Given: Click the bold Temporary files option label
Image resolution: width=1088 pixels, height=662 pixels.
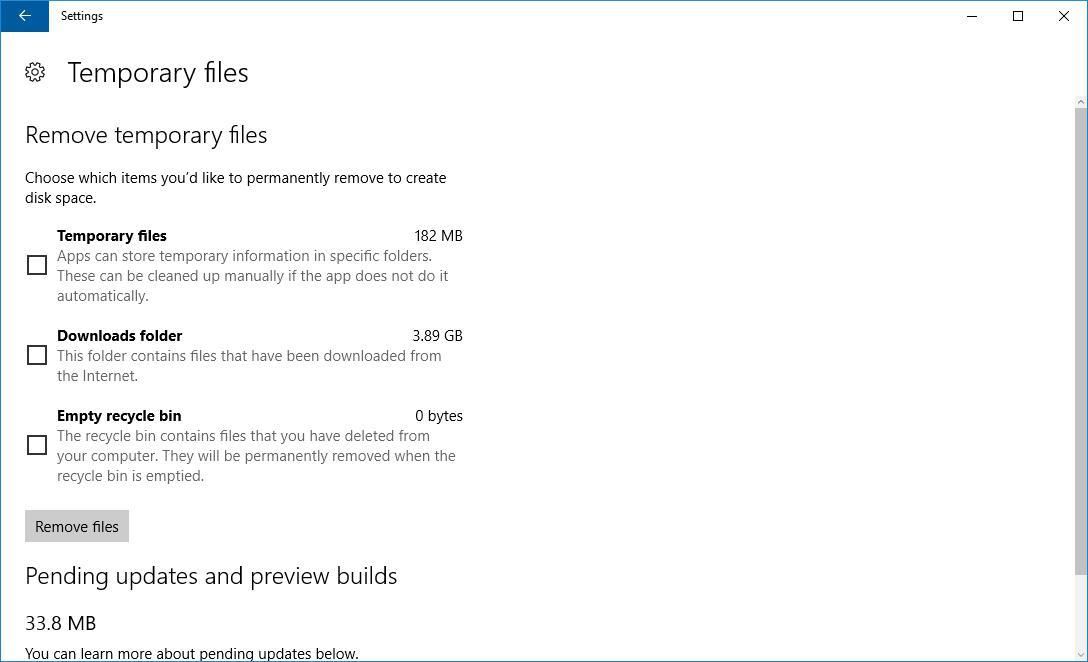Looking at the screenshot, I should click(x=112, y=236).
